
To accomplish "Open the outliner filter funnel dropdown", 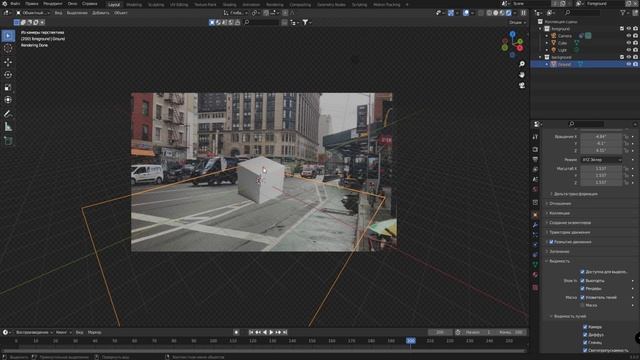I will coord(625,13).
